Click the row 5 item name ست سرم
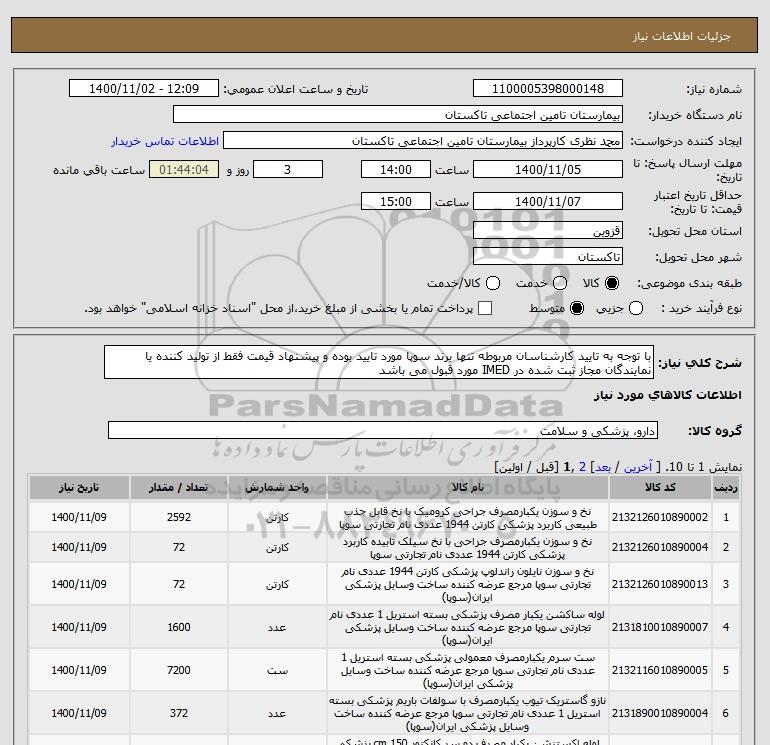The image size is (770, 745). click(468, 670)
